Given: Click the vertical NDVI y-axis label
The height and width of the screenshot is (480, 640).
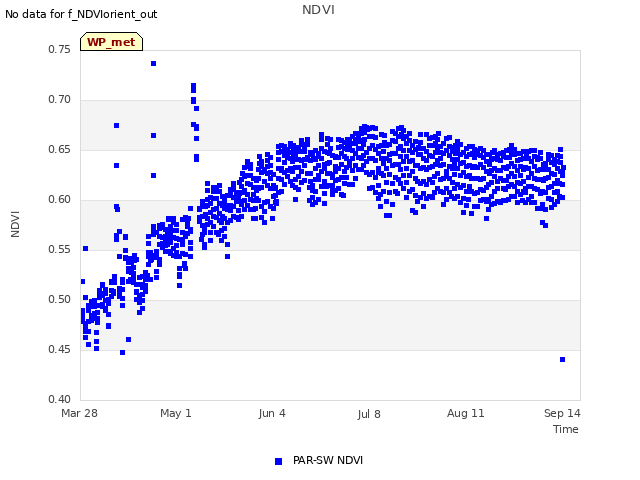Looking at the screenshot, I should point(15,224).
